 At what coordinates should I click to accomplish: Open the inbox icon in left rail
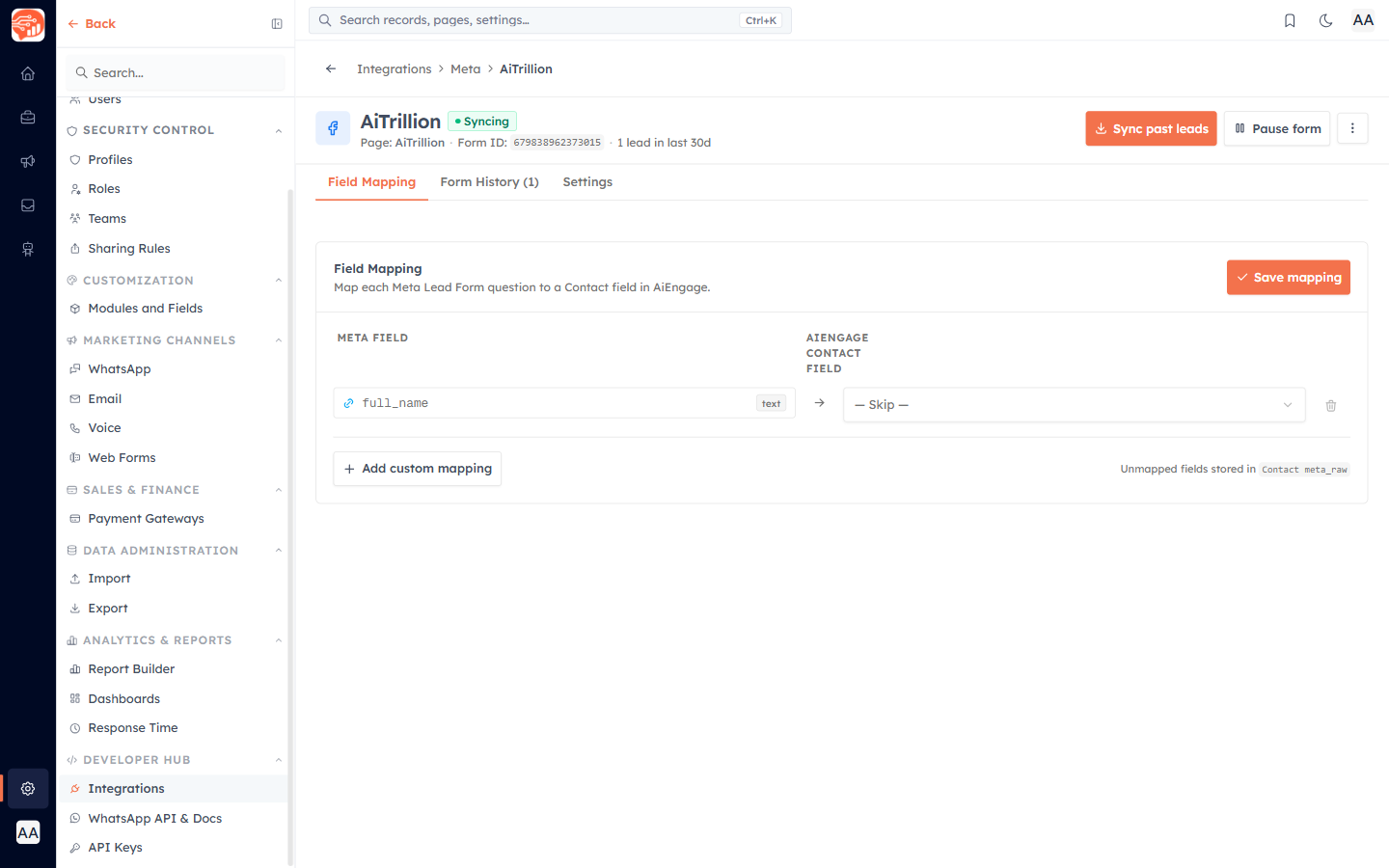28,205
